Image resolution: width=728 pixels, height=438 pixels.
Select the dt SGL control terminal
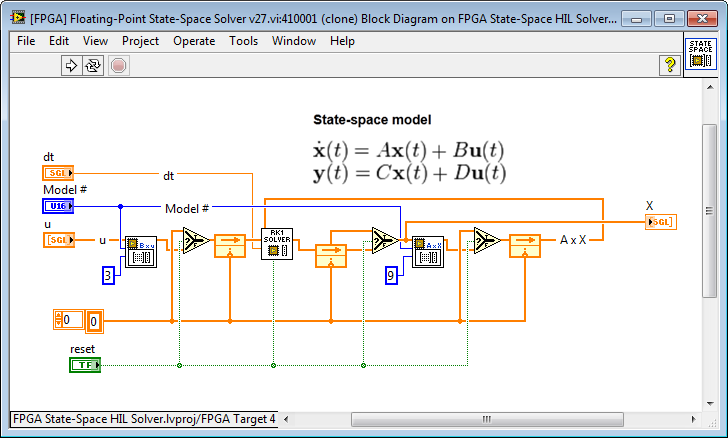click(58, 173)
